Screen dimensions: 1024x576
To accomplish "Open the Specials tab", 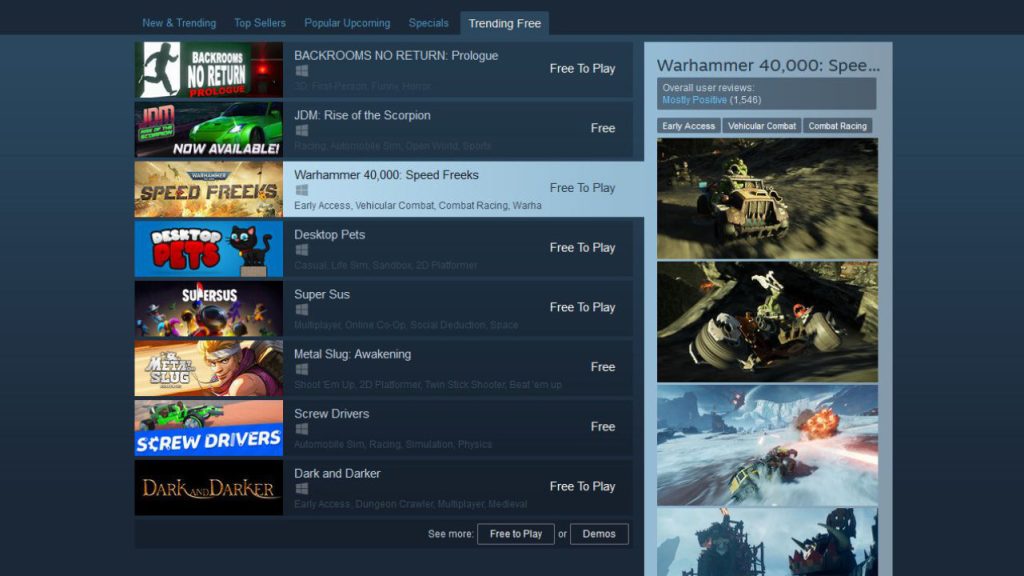I will 428,23.
